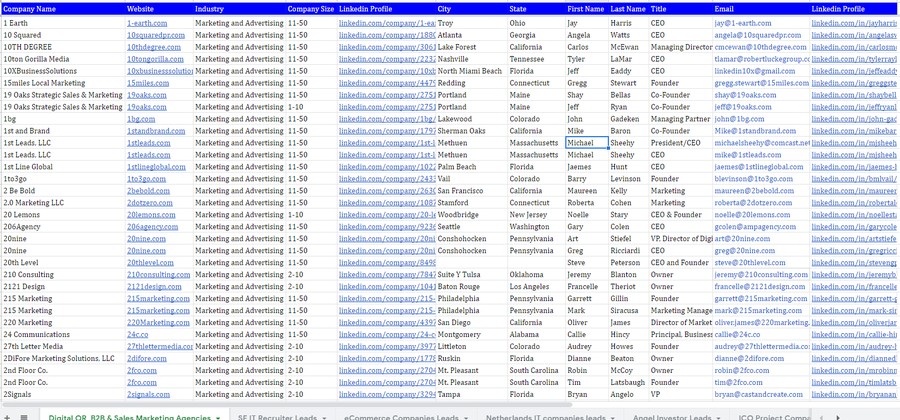Select the Digital OR, B2B & Sales Marketing Agencies tab
The width and height of the screenshot is (900, 420).
pyautogui.click(x=130, y=418)
